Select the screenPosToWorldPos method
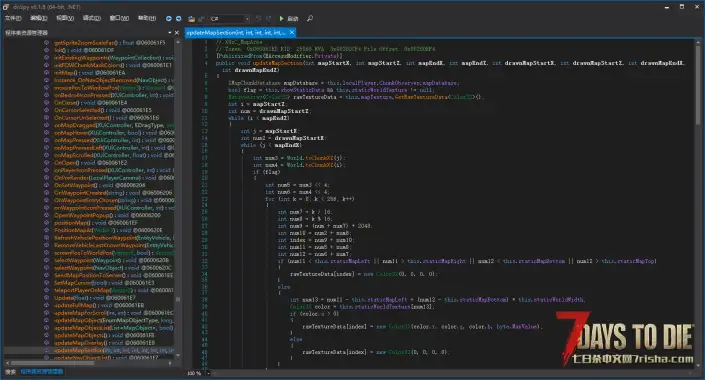Image resolution: width=705 pixels, height=380 pixels. 113,253
